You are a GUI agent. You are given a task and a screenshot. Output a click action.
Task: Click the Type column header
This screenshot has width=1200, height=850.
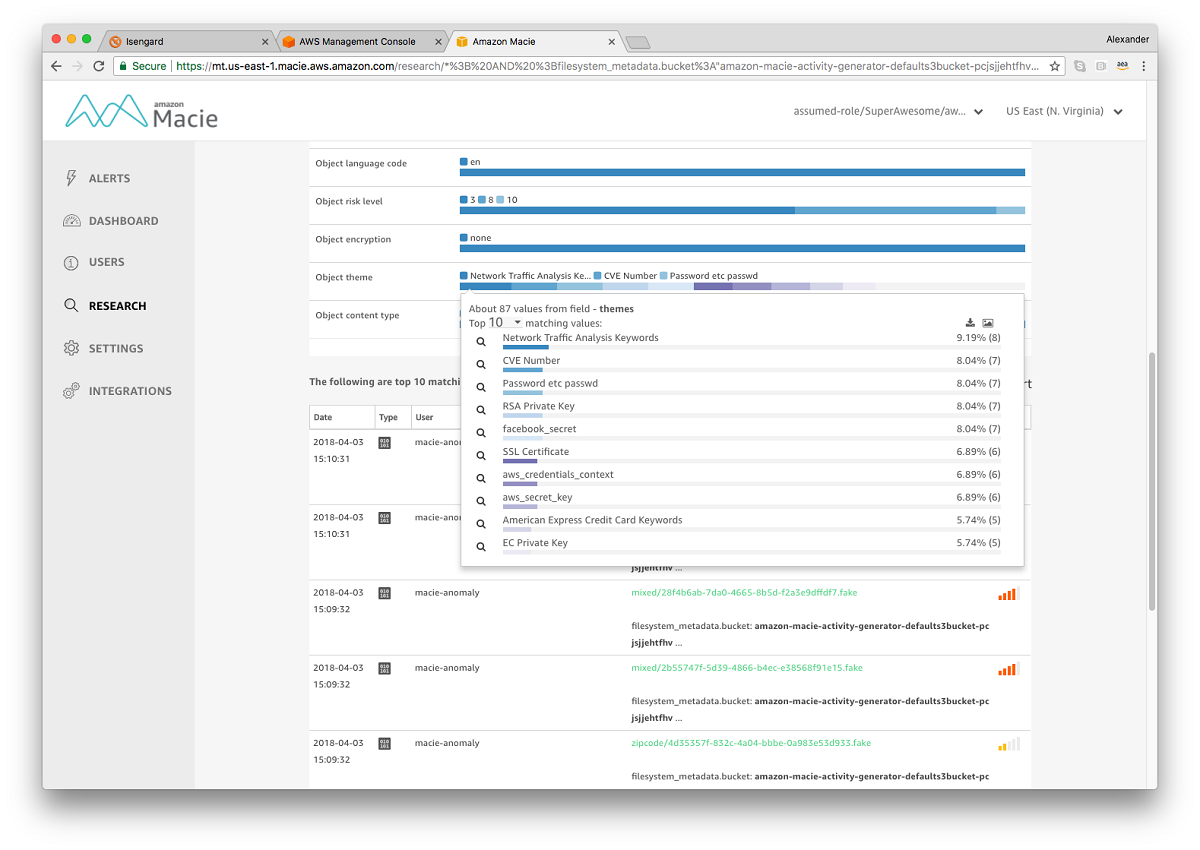pyautogui.click(x=392, y=418)
